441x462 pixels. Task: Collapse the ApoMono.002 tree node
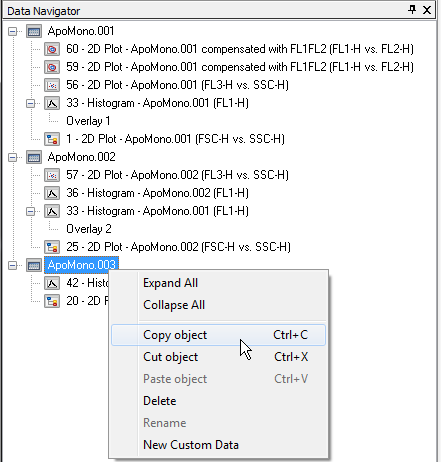(x=12, y=158)
